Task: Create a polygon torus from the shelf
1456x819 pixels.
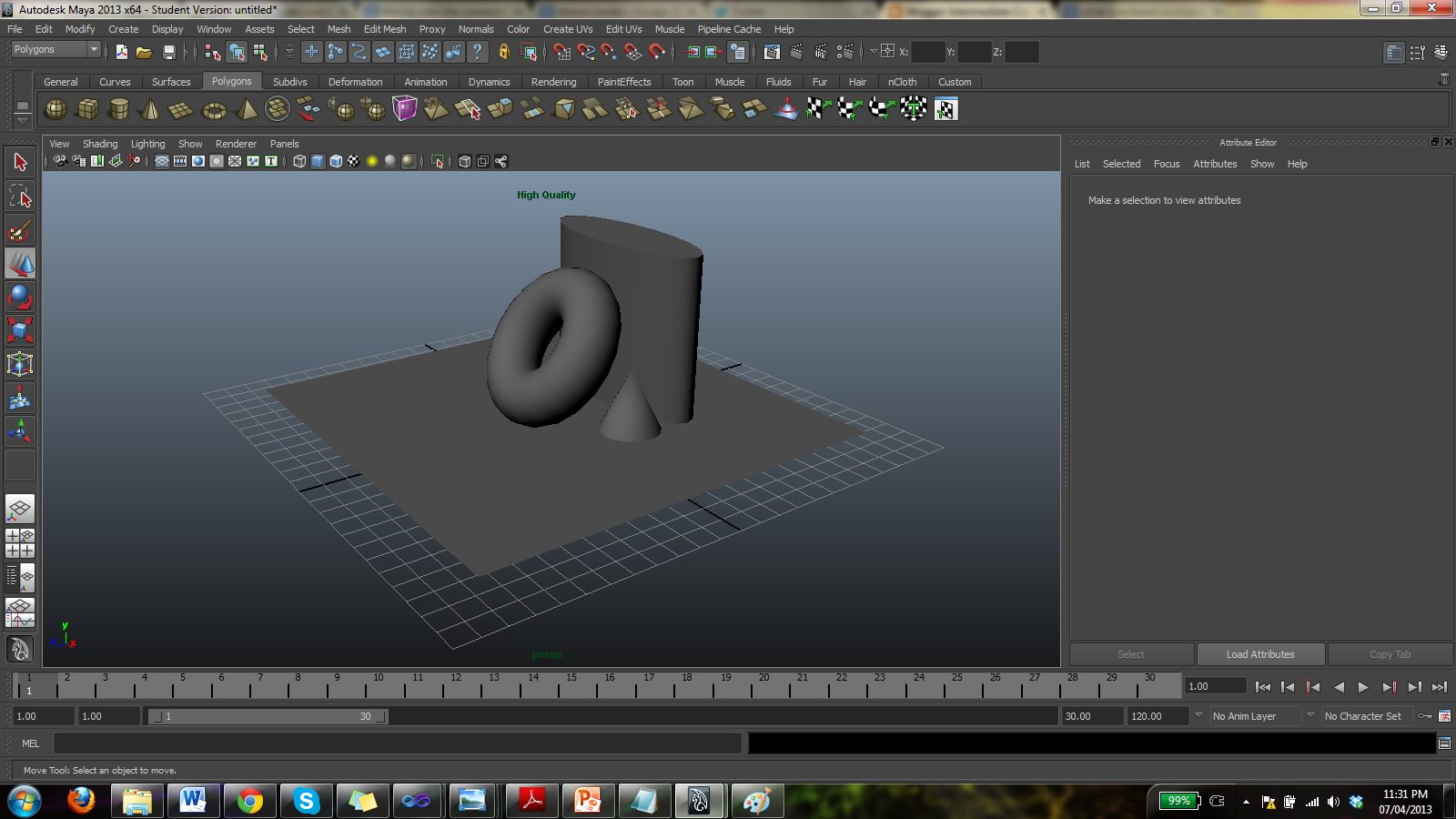Action: (x=214, y=110)
